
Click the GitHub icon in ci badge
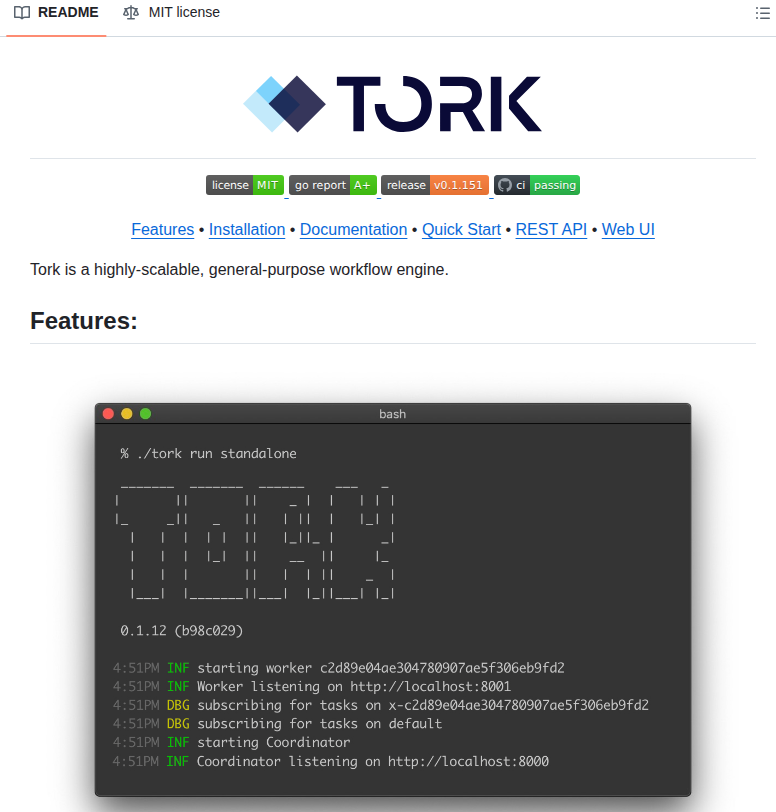(505, 185)
